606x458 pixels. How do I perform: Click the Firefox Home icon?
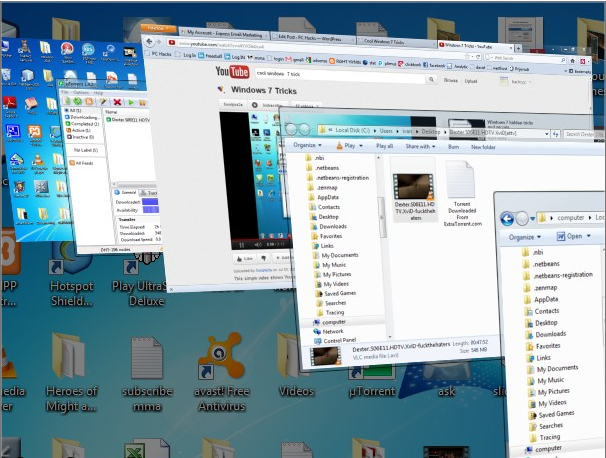point(573,61)
